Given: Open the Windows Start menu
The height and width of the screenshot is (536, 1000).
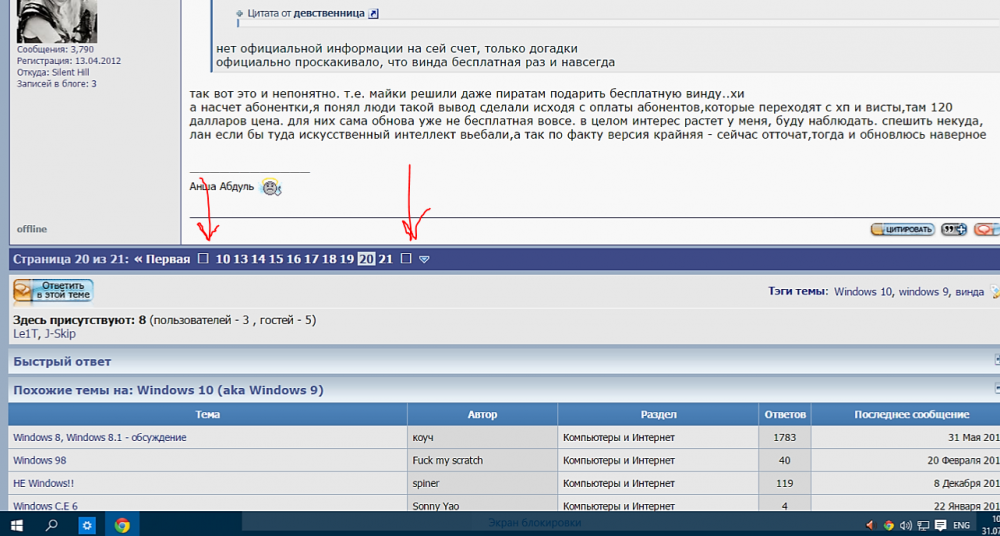Looking at the screenshot, I should click(17, 525).
